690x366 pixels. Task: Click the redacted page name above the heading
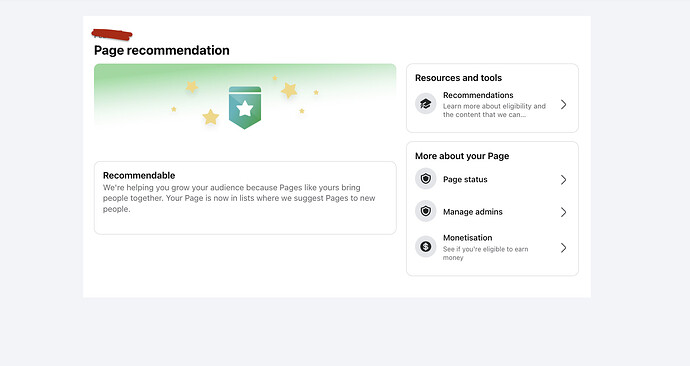point(112,34)
